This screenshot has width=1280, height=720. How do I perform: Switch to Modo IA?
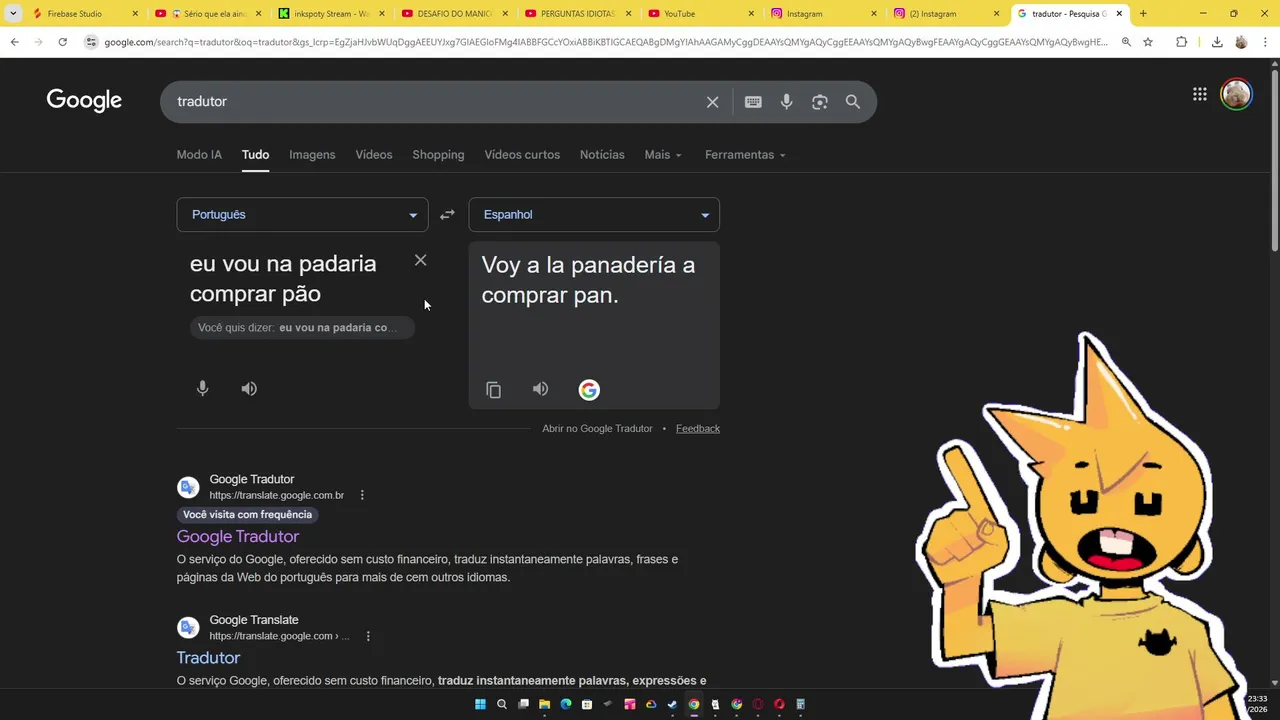pyautogui.click(x=199, y=155)
